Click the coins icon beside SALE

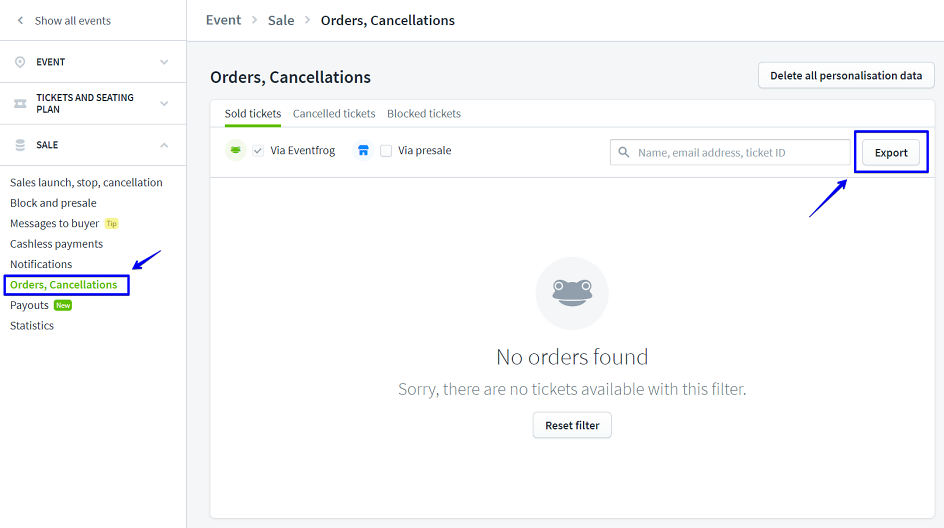[20, 145]
